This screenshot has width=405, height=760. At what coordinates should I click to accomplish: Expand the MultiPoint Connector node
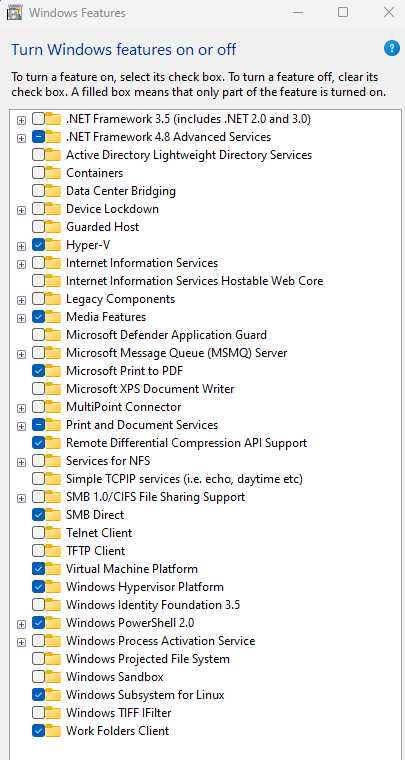[21, 408]
